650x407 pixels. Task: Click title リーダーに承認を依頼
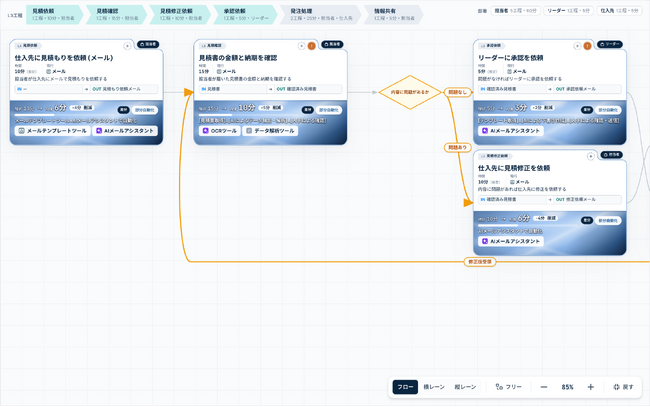pos(511,58)
